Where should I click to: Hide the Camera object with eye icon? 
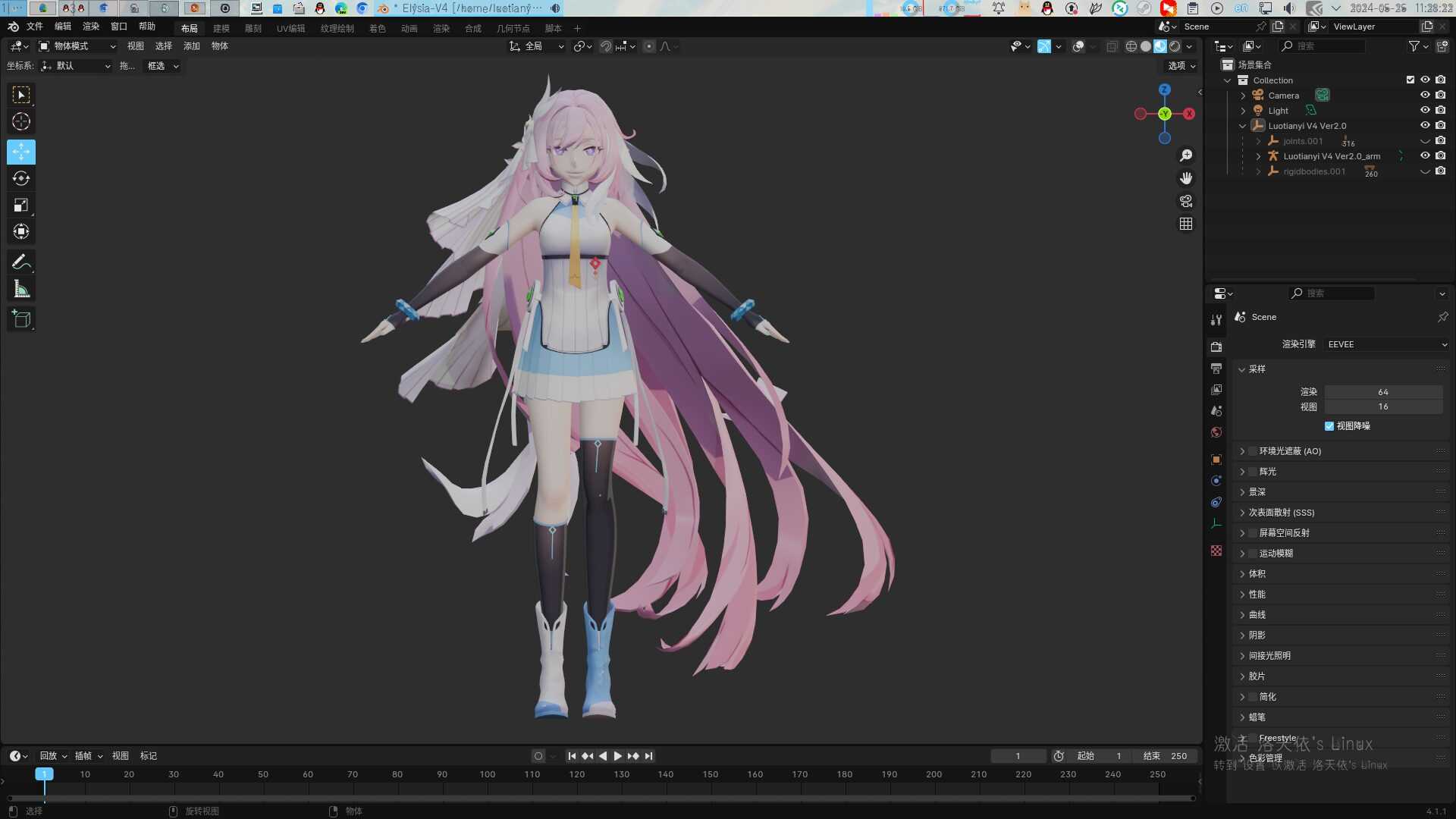1425,95
